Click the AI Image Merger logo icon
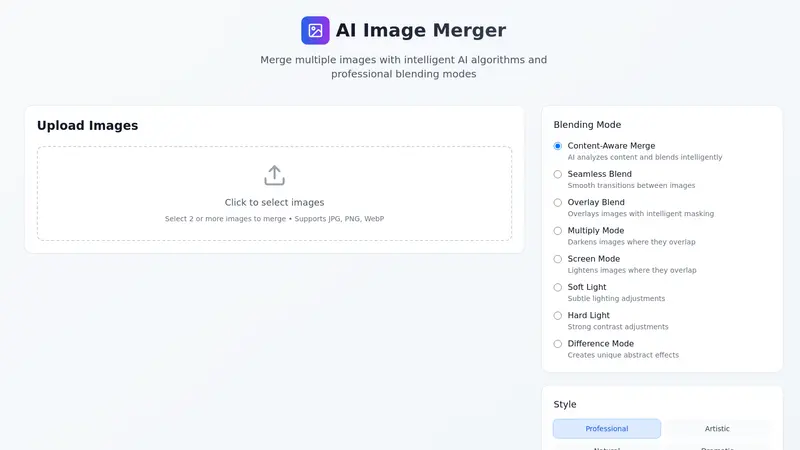The image size is (800, 450). tap(315, 30)
